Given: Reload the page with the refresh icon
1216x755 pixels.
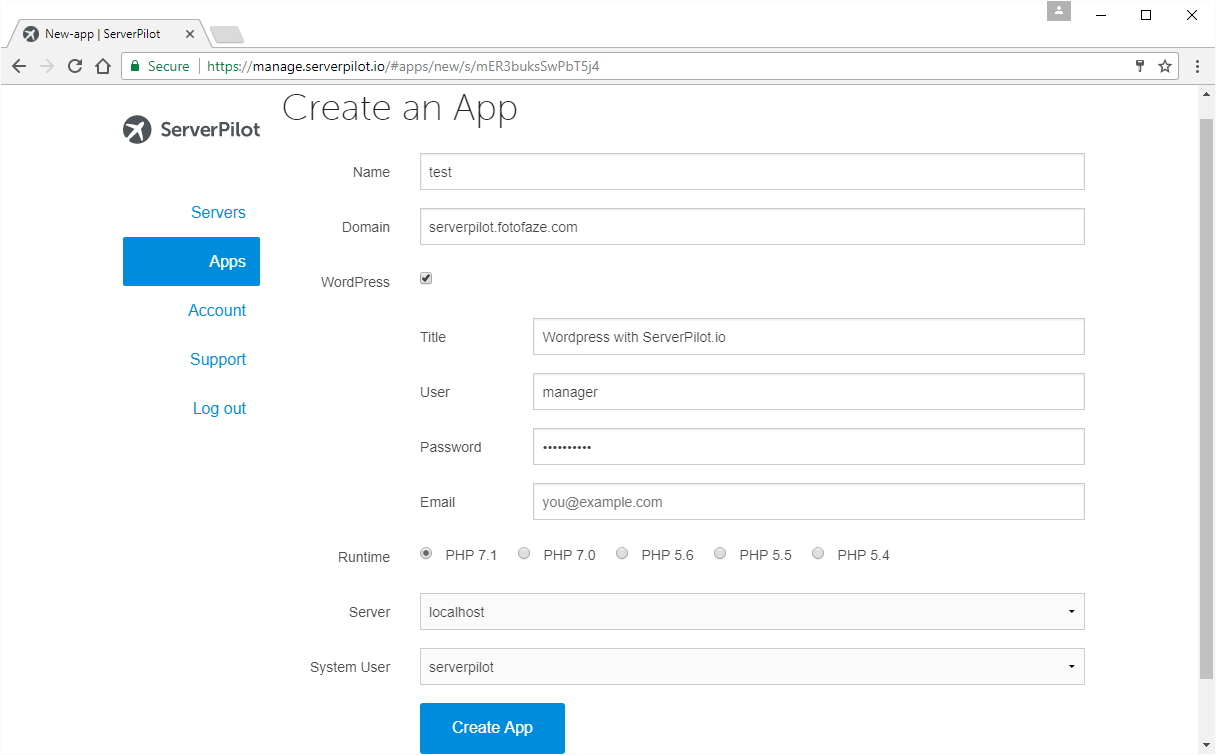Looking at the screenshot, I should (x=74, y=66).
